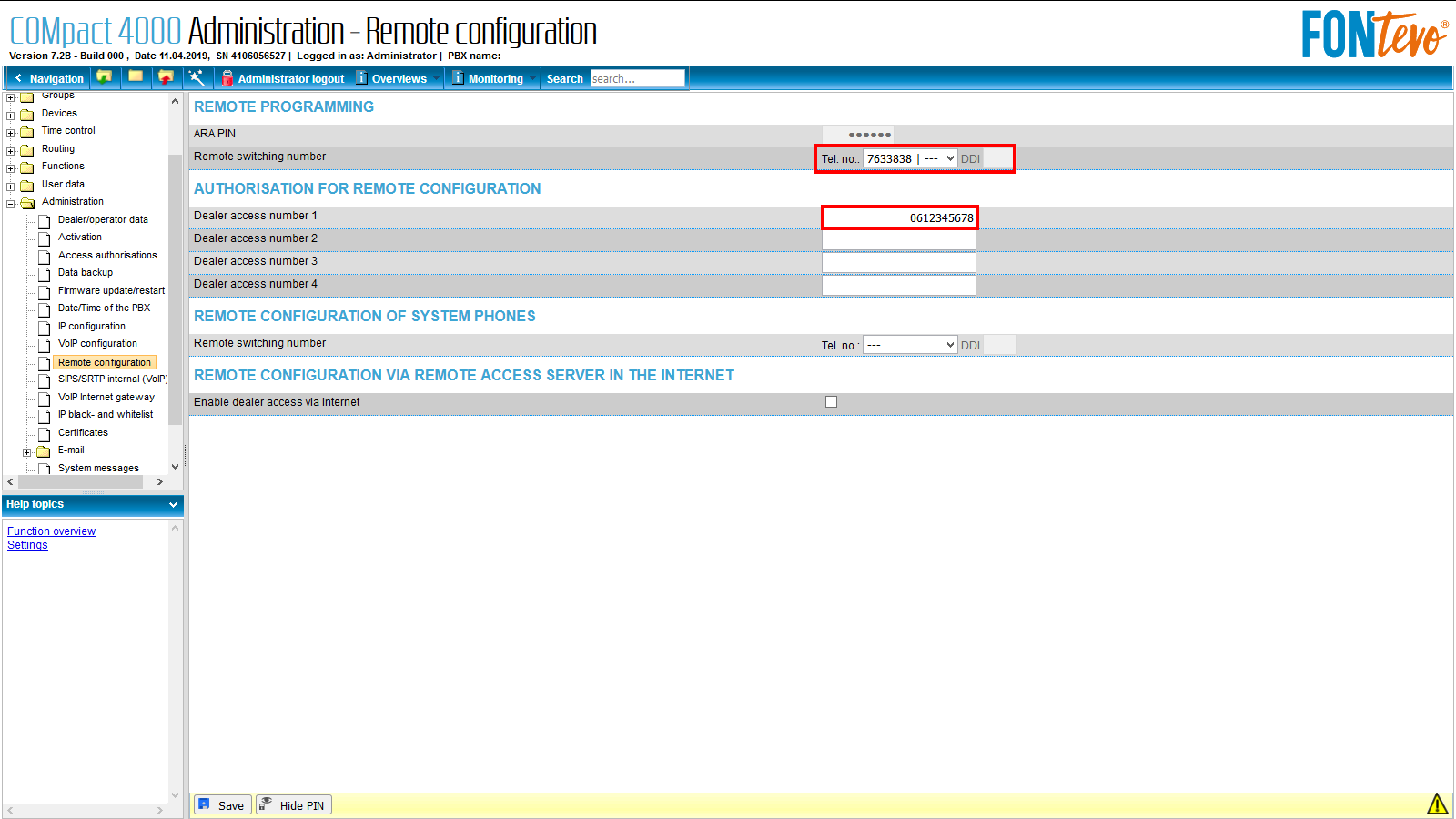
Task: Click the open Administration folder icon
Action: pyautogui.click(x=27, y=202)
